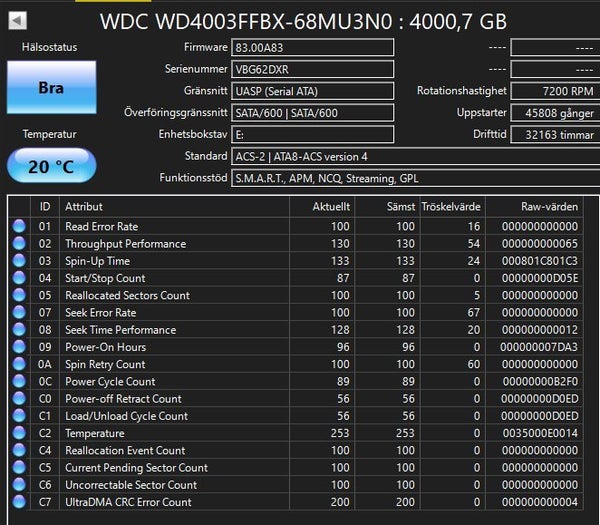Click the Aktuellt column header
Viewport: 600px width, 525px height.
[x=322, y=207]
